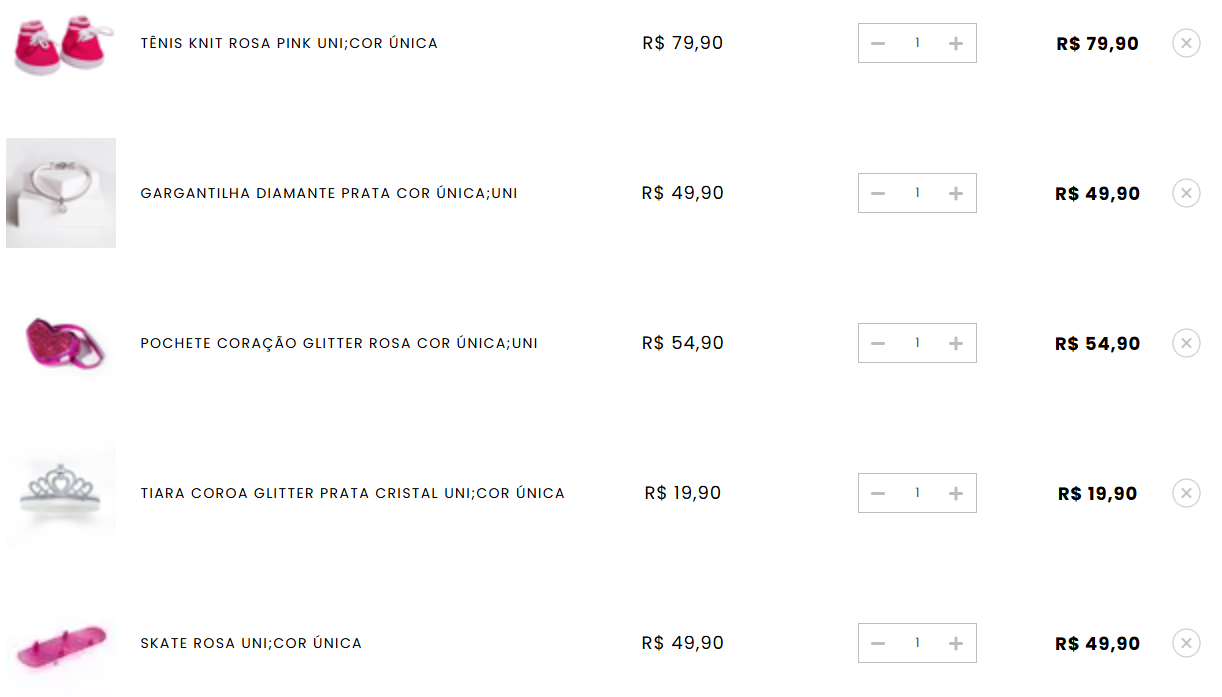Open Tiara Coroa Glitter Prata Cristal link
1222x697 pixels.
point(352,493)
